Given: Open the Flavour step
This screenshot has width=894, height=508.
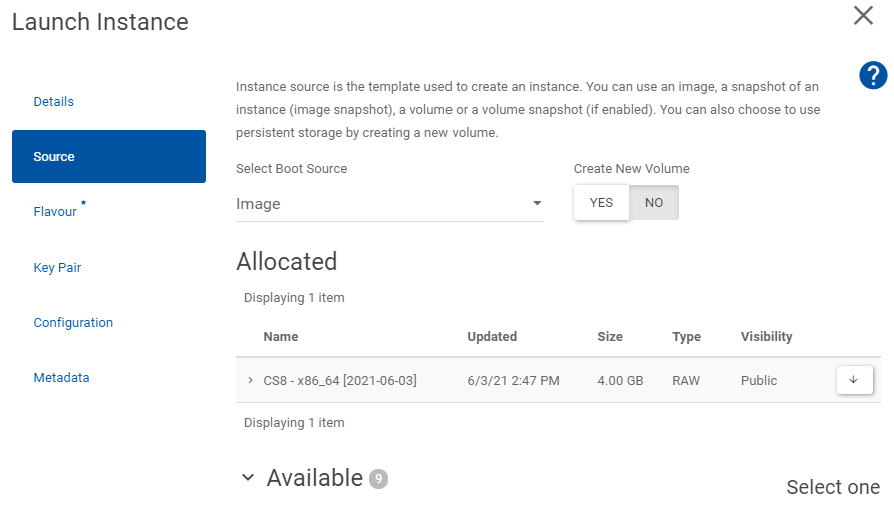Looking at the screenshot, I should pos(55,212).
